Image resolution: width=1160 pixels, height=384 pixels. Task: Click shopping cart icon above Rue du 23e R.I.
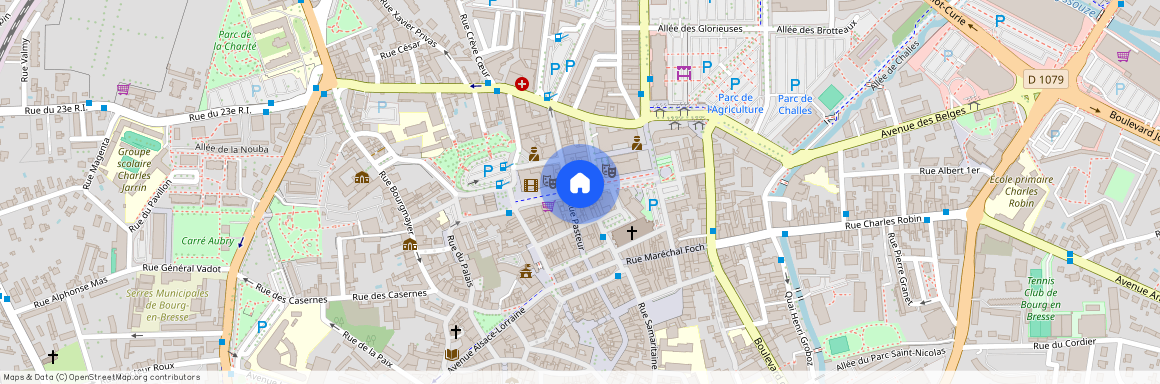(x=123, y=89)
